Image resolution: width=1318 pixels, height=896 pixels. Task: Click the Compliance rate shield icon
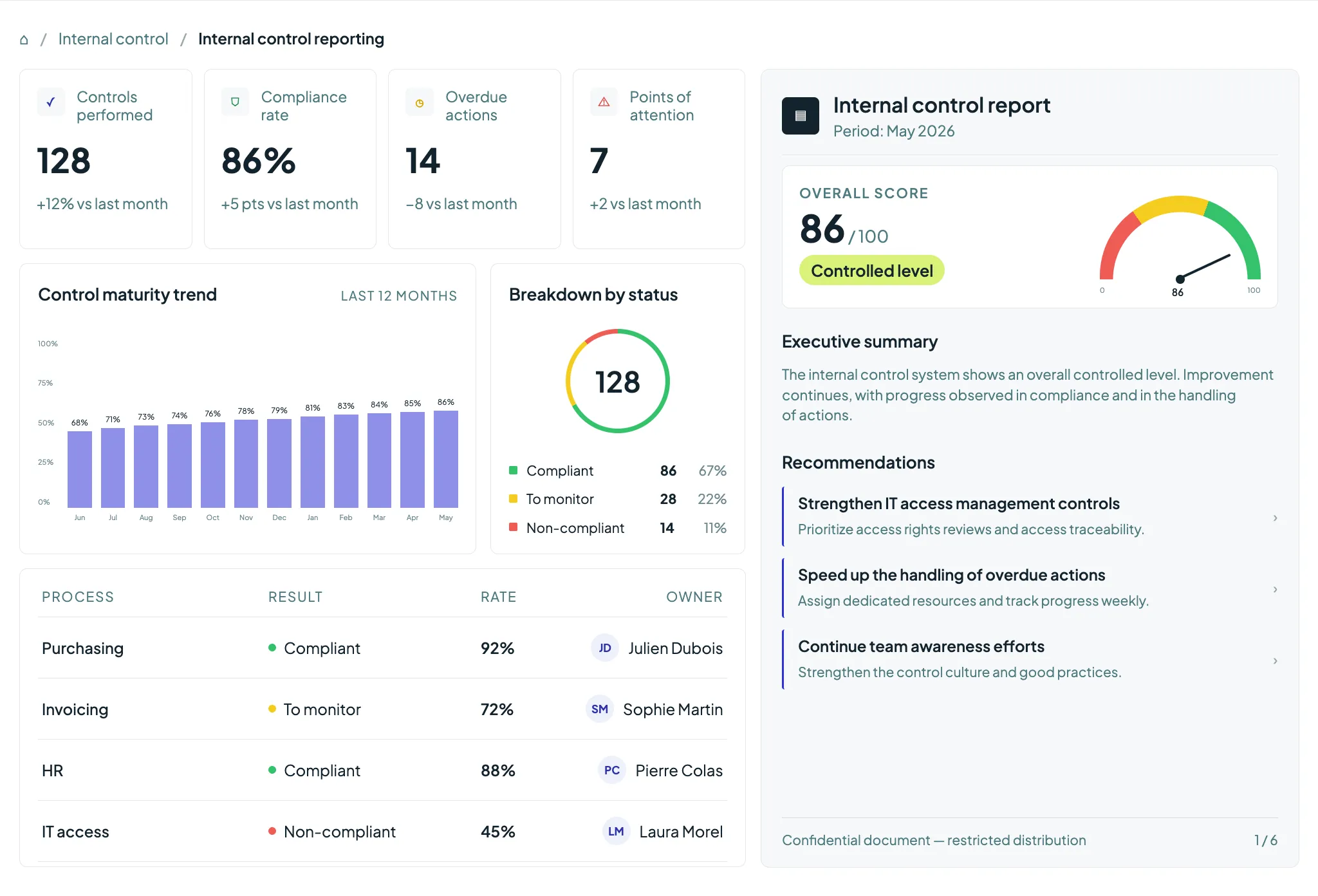[236, 102]
